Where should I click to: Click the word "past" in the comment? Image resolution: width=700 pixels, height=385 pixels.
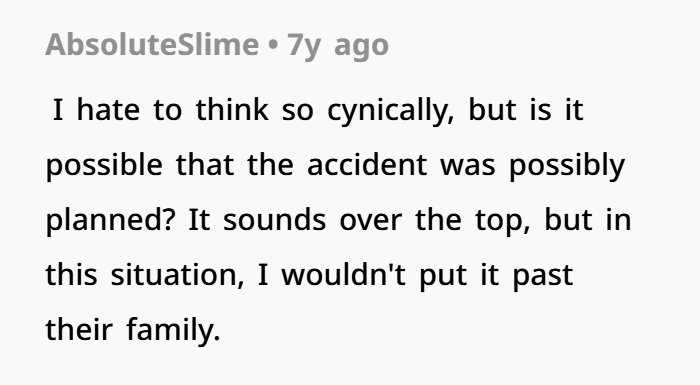(x=543, y=276)
